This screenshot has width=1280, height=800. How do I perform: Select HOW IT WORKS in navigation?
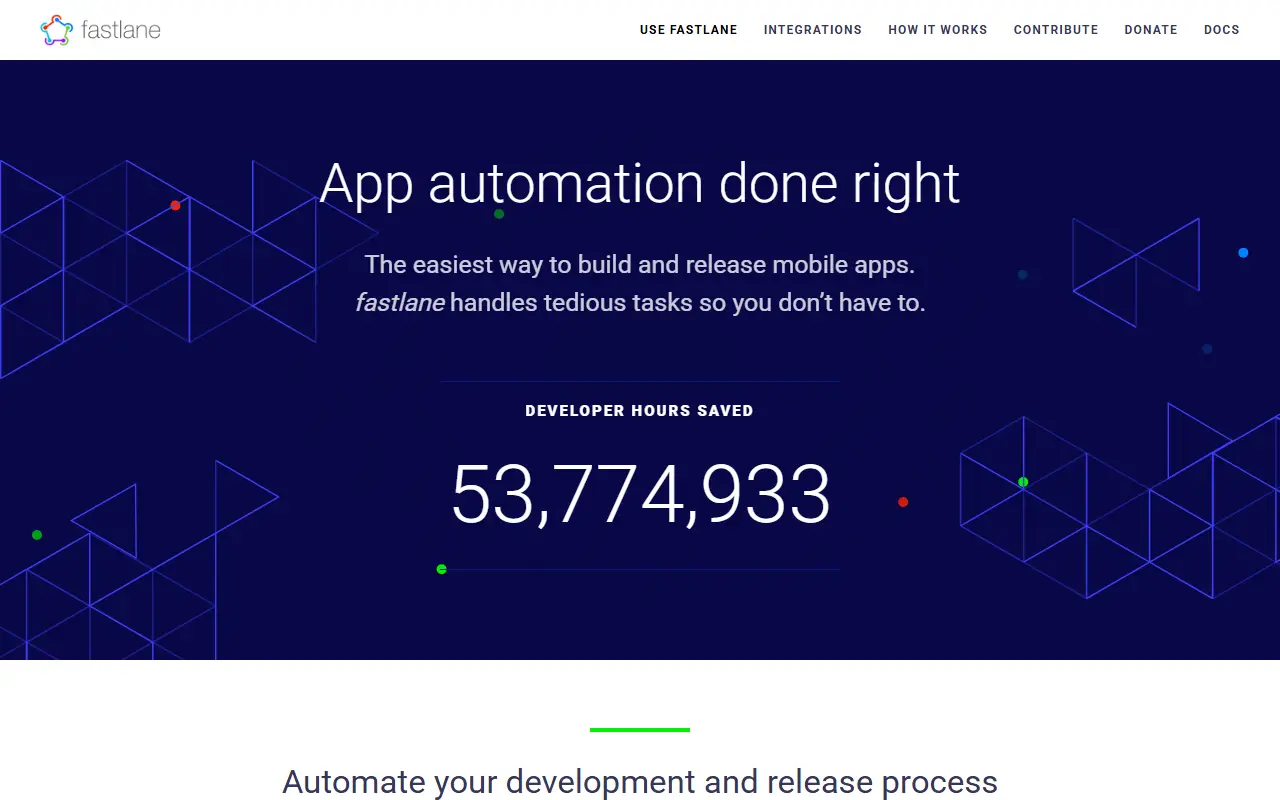938,30
